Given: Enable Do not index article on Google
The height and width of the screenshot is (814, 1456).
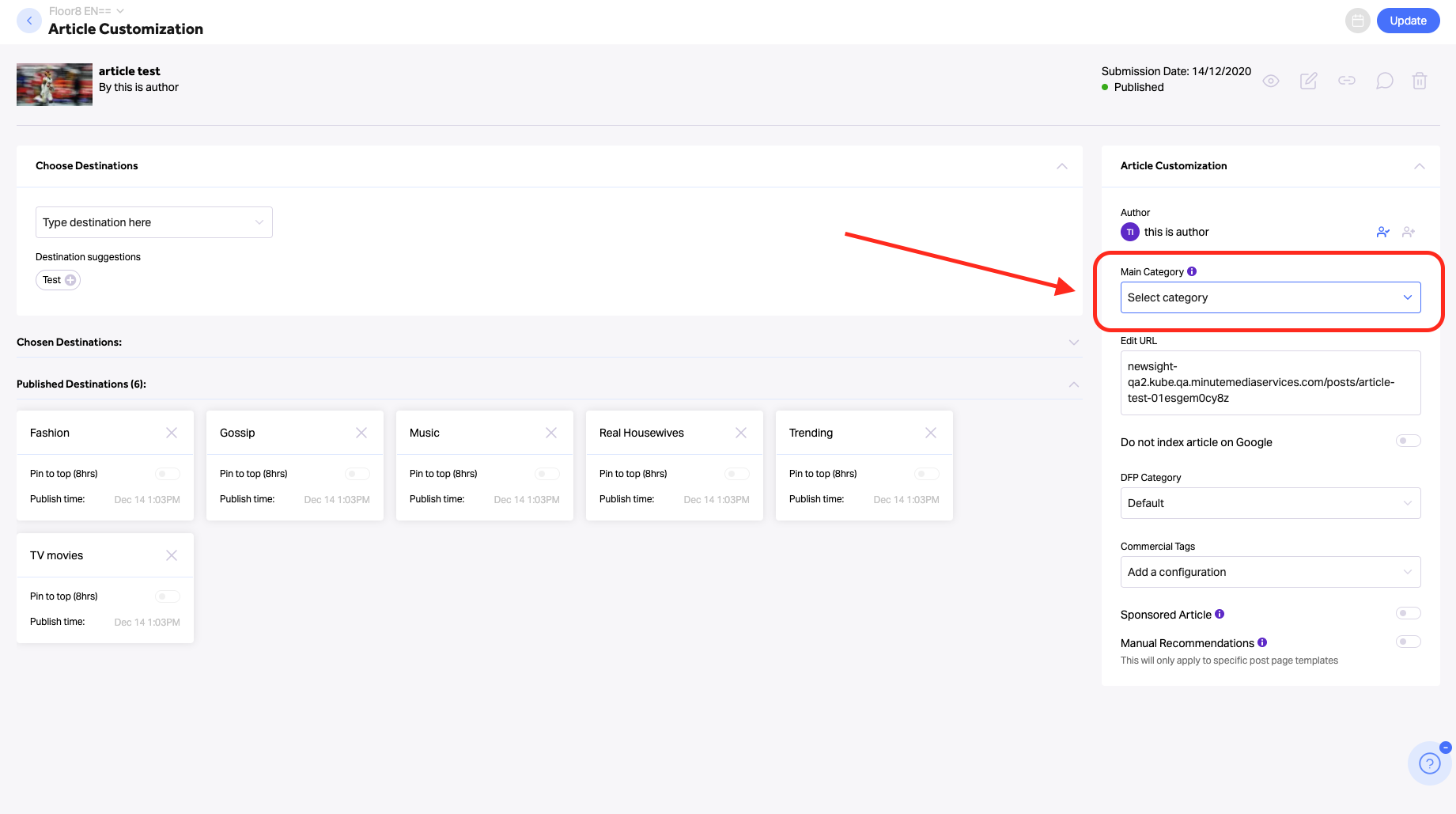Looking at the screenshot, I should click(1409, 441).
